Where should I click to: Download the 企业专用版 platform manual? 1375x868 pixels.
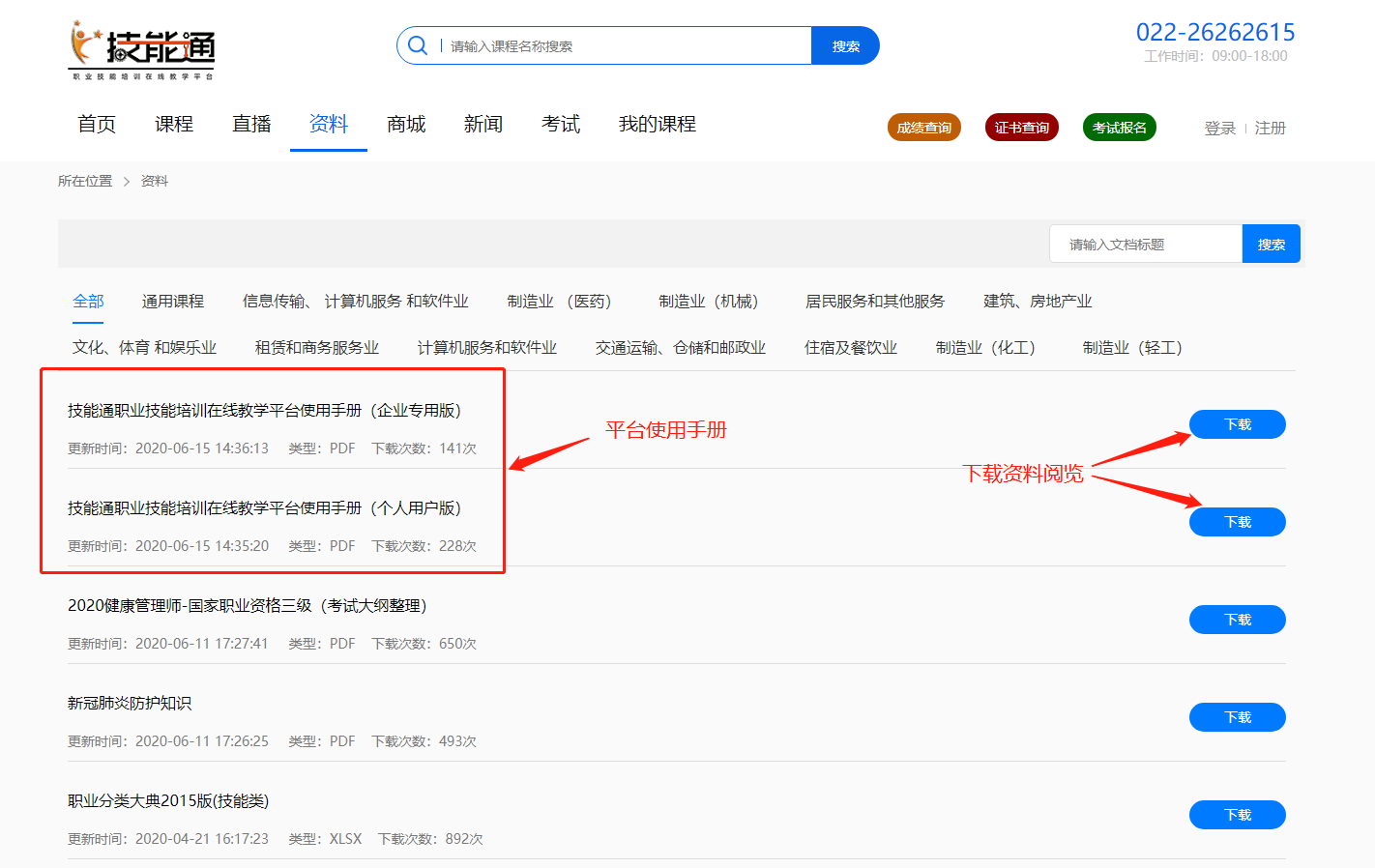pos(1237,424)
